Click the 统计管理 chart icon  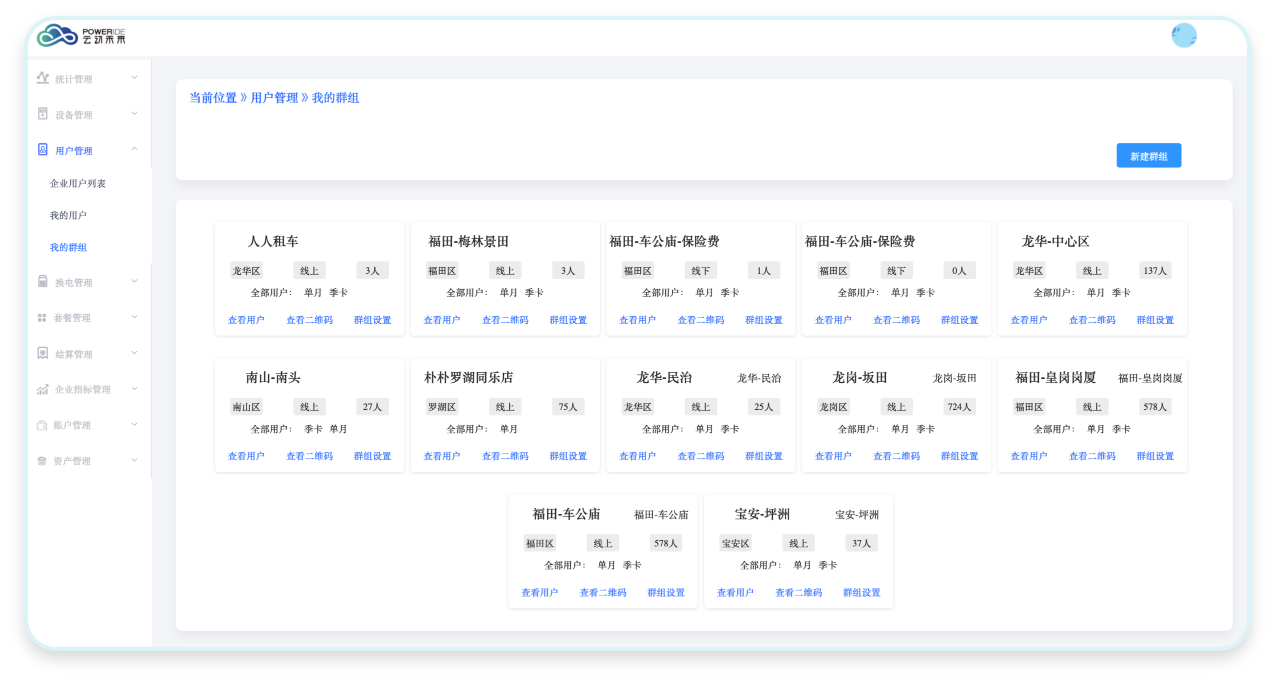pyautogui.click(x=43, y=78)
